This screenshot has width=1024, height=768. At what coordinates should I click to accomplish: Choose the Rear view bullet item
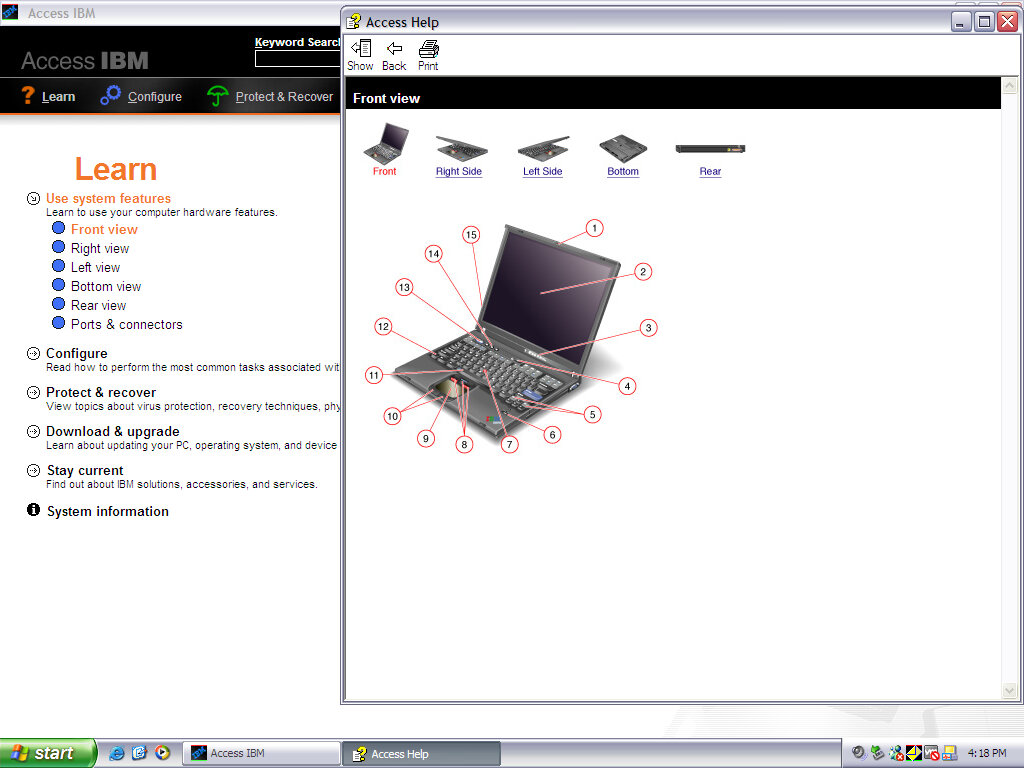click(x=98, y=306)
